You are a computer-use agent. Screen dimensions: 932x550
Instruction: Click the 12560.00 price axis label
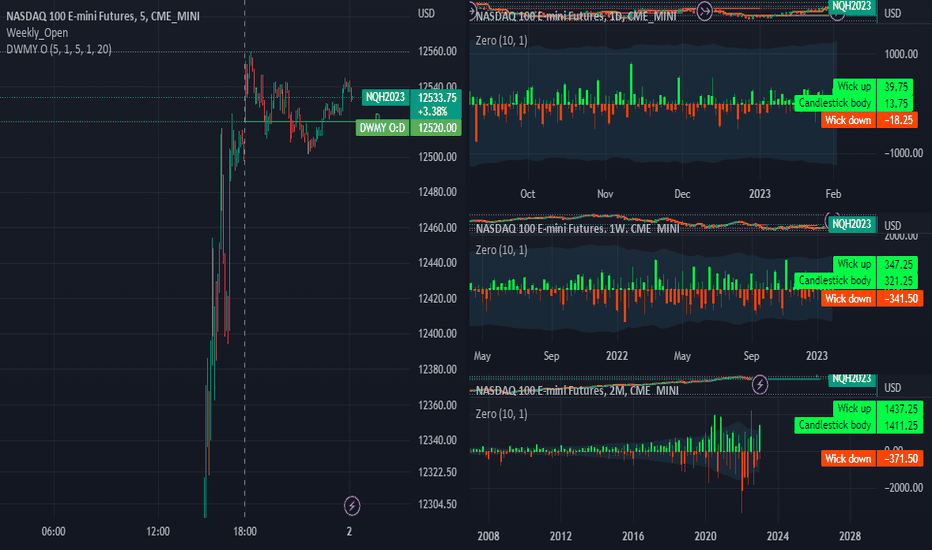click(x=437, y=51)
